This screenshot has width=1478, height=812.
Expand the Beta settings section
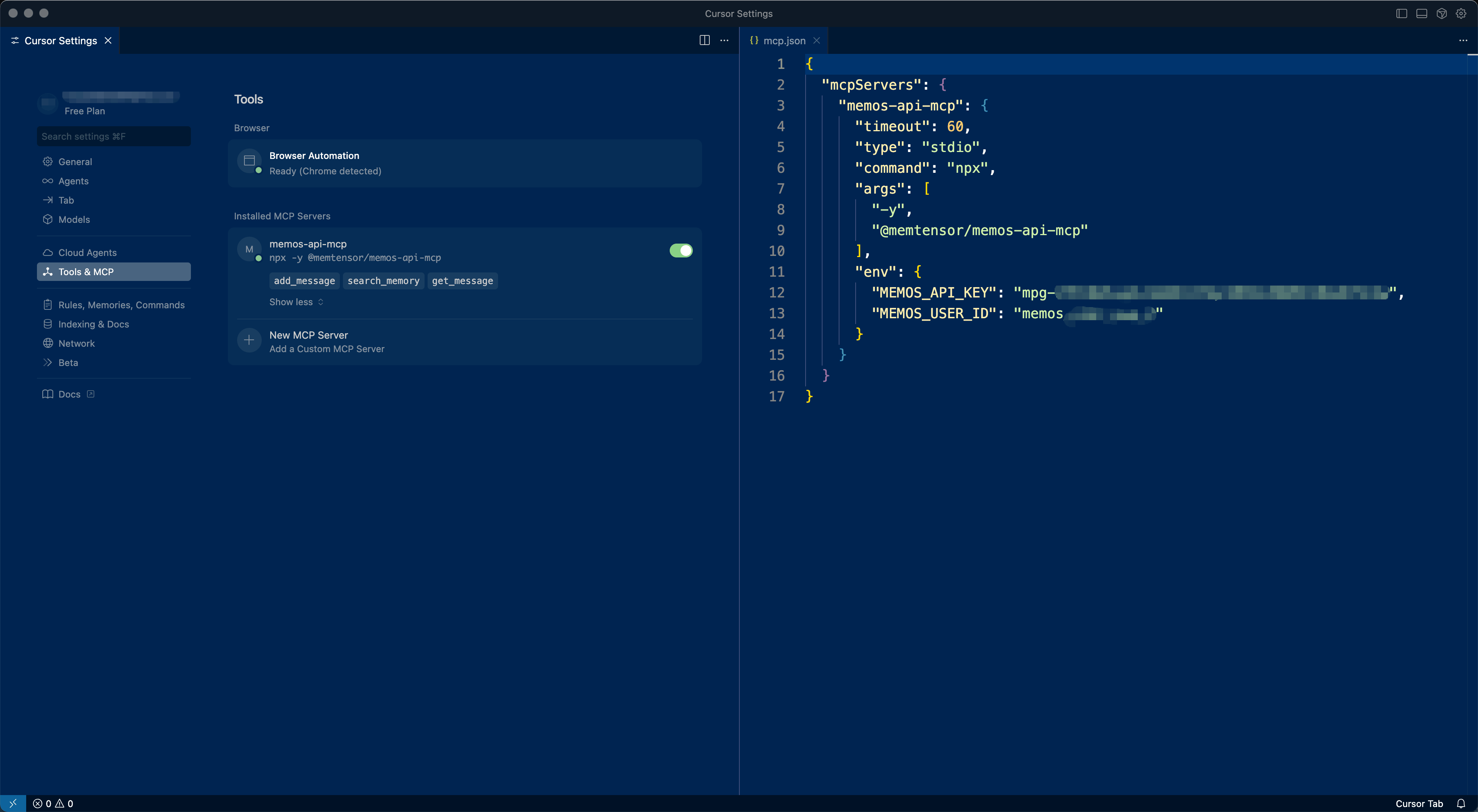[x=69, y=362]
